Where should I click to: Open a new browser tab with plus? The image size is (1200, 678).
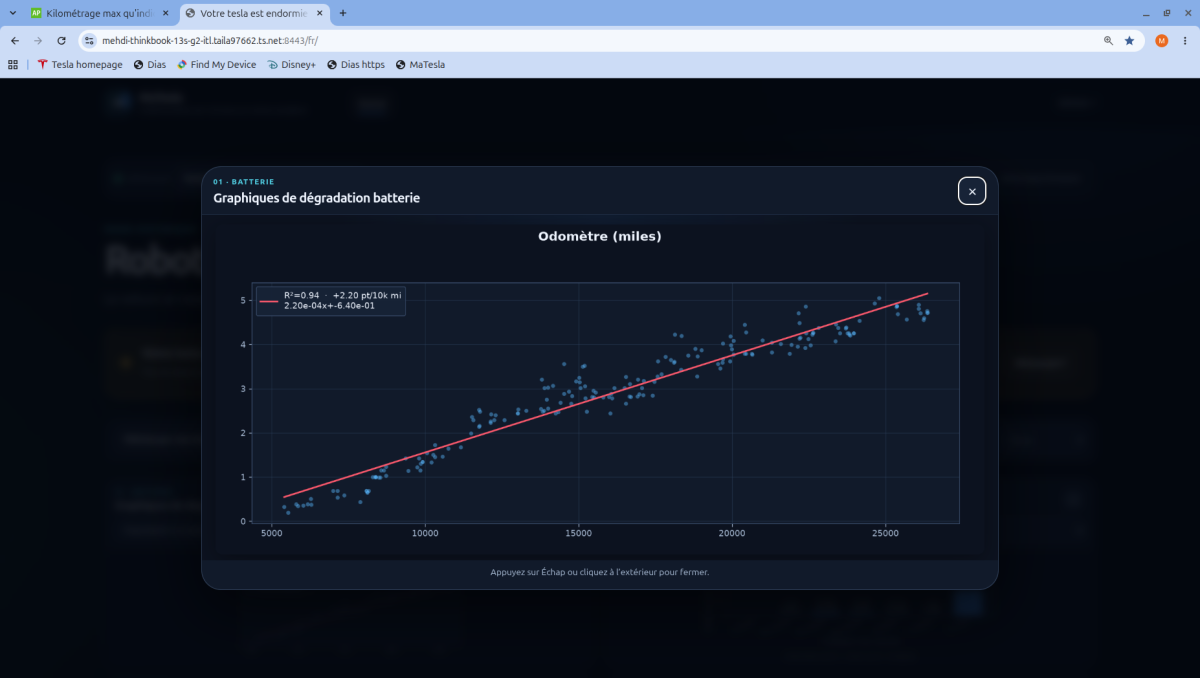343,13
